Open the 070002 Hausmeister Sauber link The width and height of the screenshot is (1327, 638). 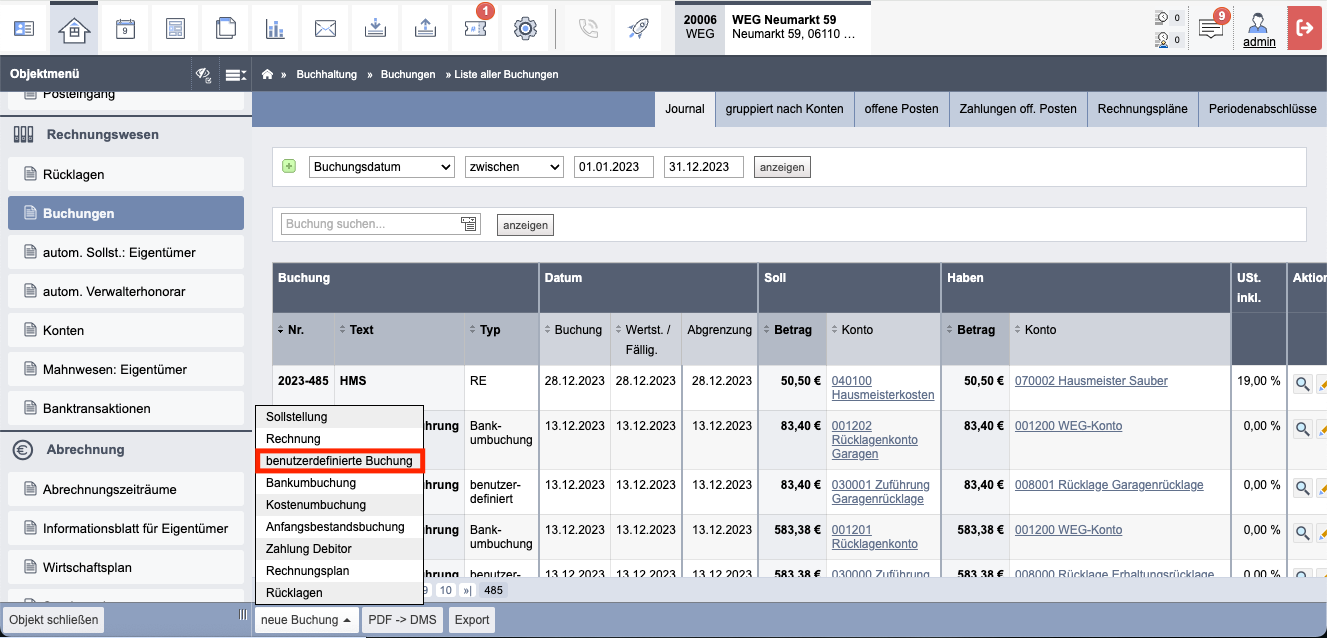point(1091,381)
